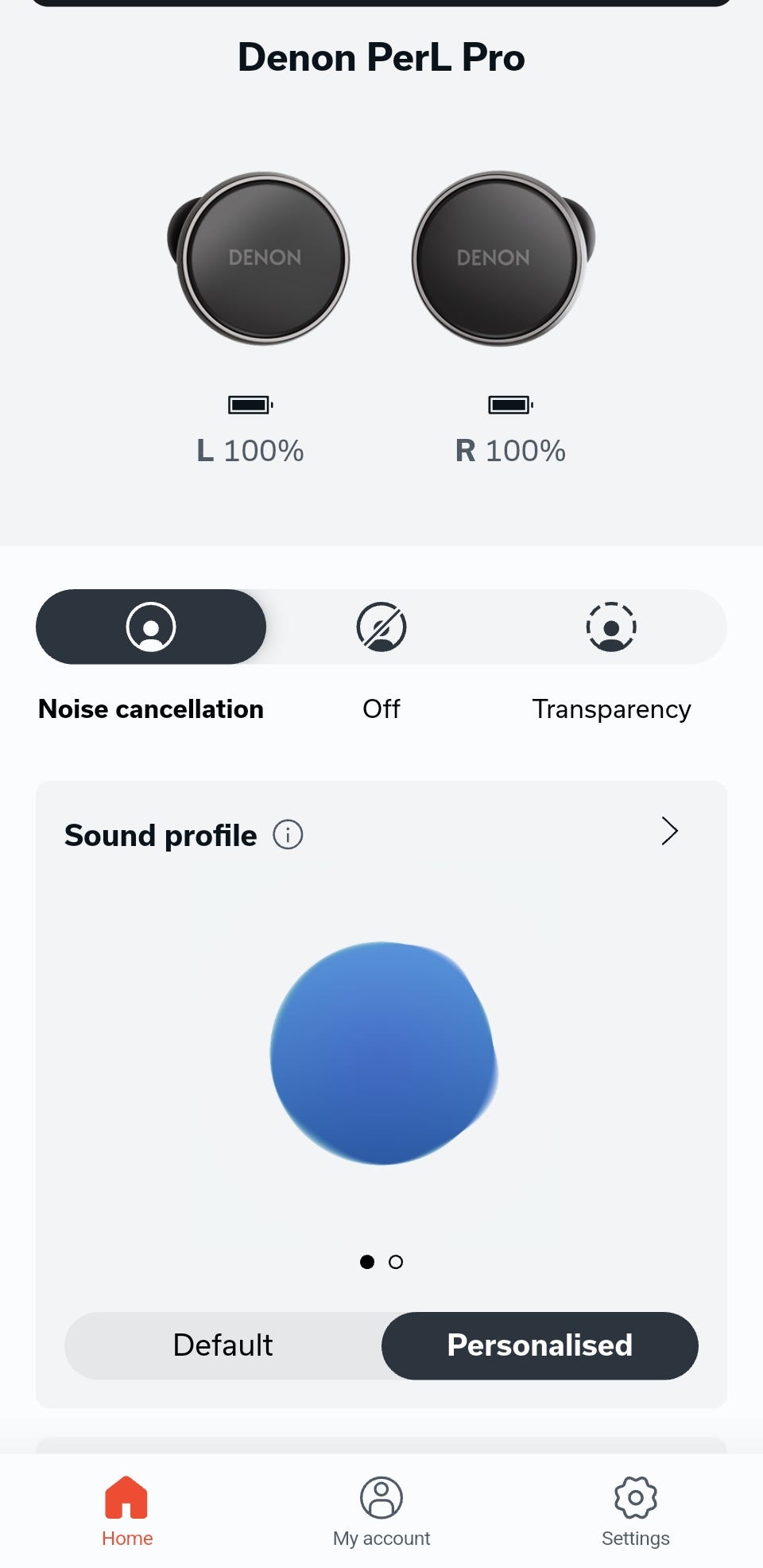
Task: Select the Off label for noise control
Action: [x=381, y=708]
